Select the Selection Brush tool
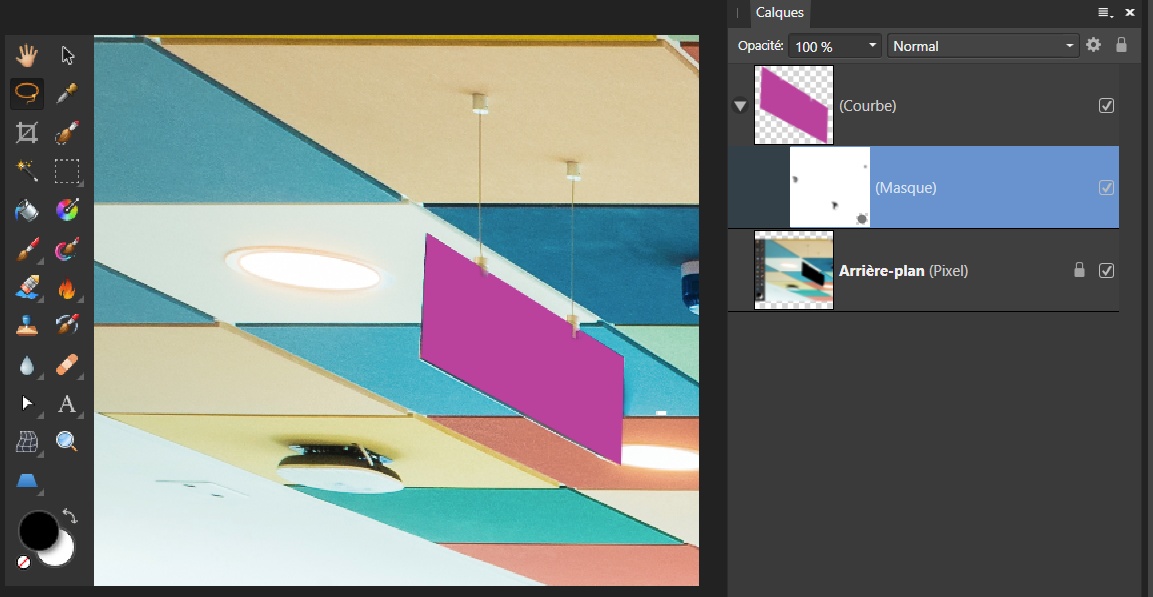1153x597 pixels. point(67,132)
